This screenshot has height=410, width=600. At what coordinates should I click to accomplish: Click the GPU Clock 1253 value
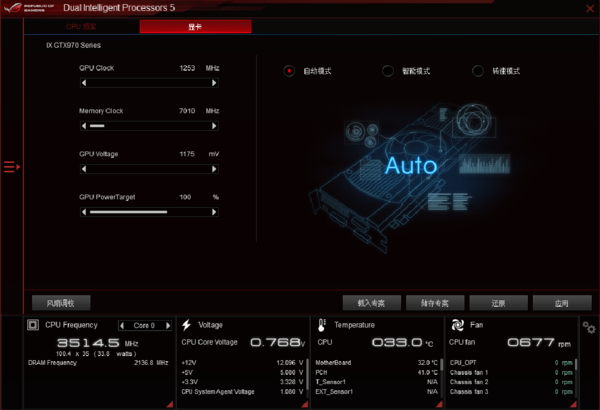tap(187, 68)
